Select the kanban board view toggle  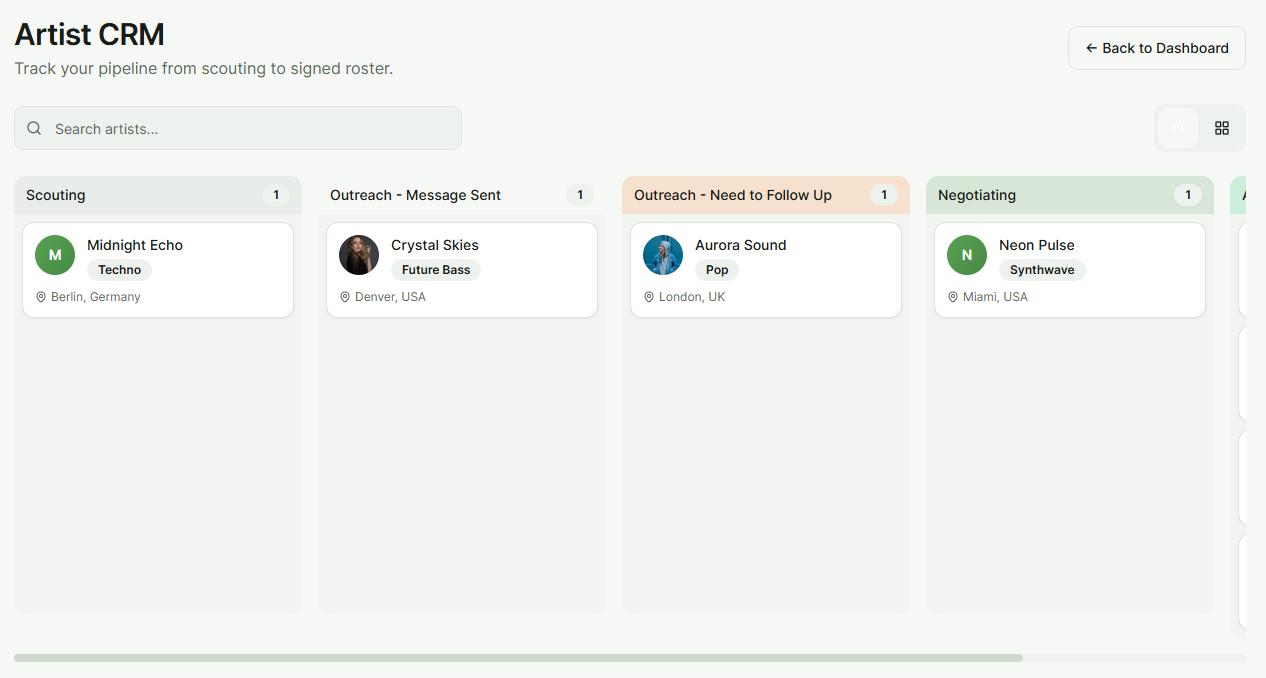pyautogui.click(x=1178, y=128)
